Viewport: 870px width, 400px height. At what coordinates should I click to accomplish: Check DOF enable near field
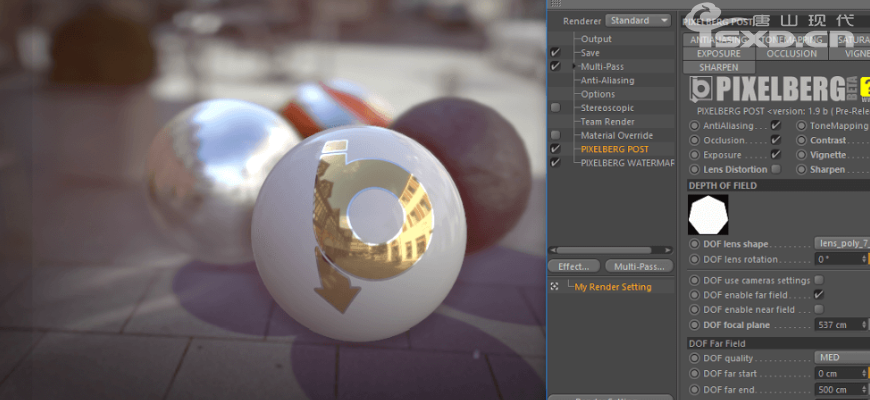(x=819, y=310)
